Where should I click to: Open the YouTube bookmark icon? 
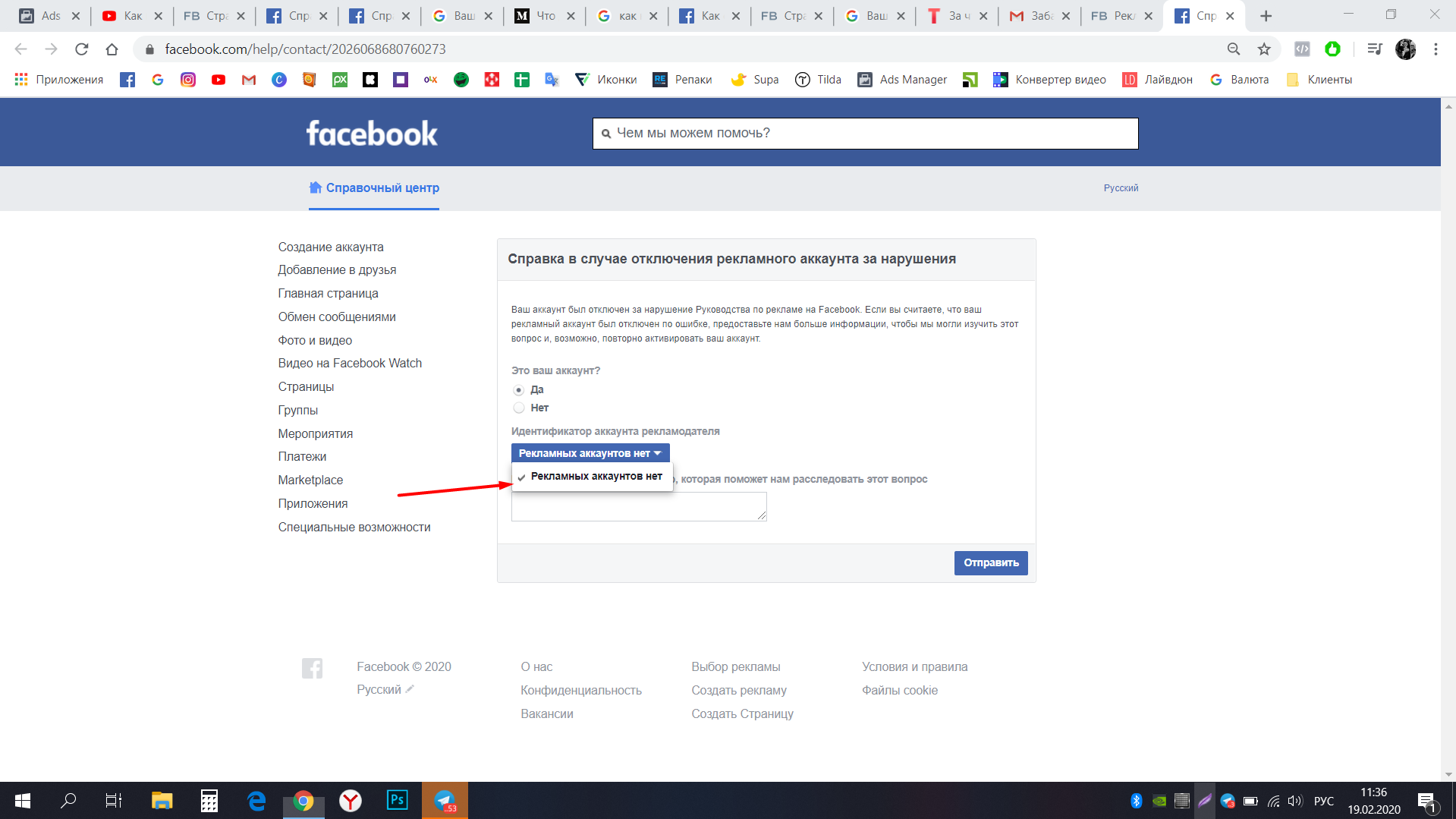point(219,80)
